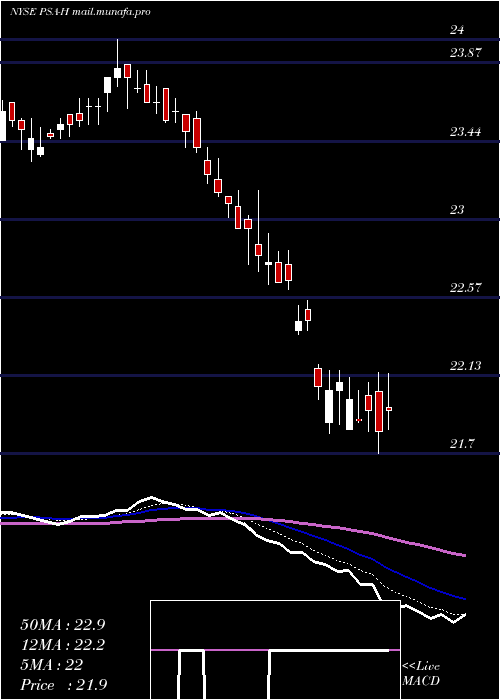Click the 24 price level label
Image resolution: width=500 pixels, height=700 pixels.
[x=457, y=30]
